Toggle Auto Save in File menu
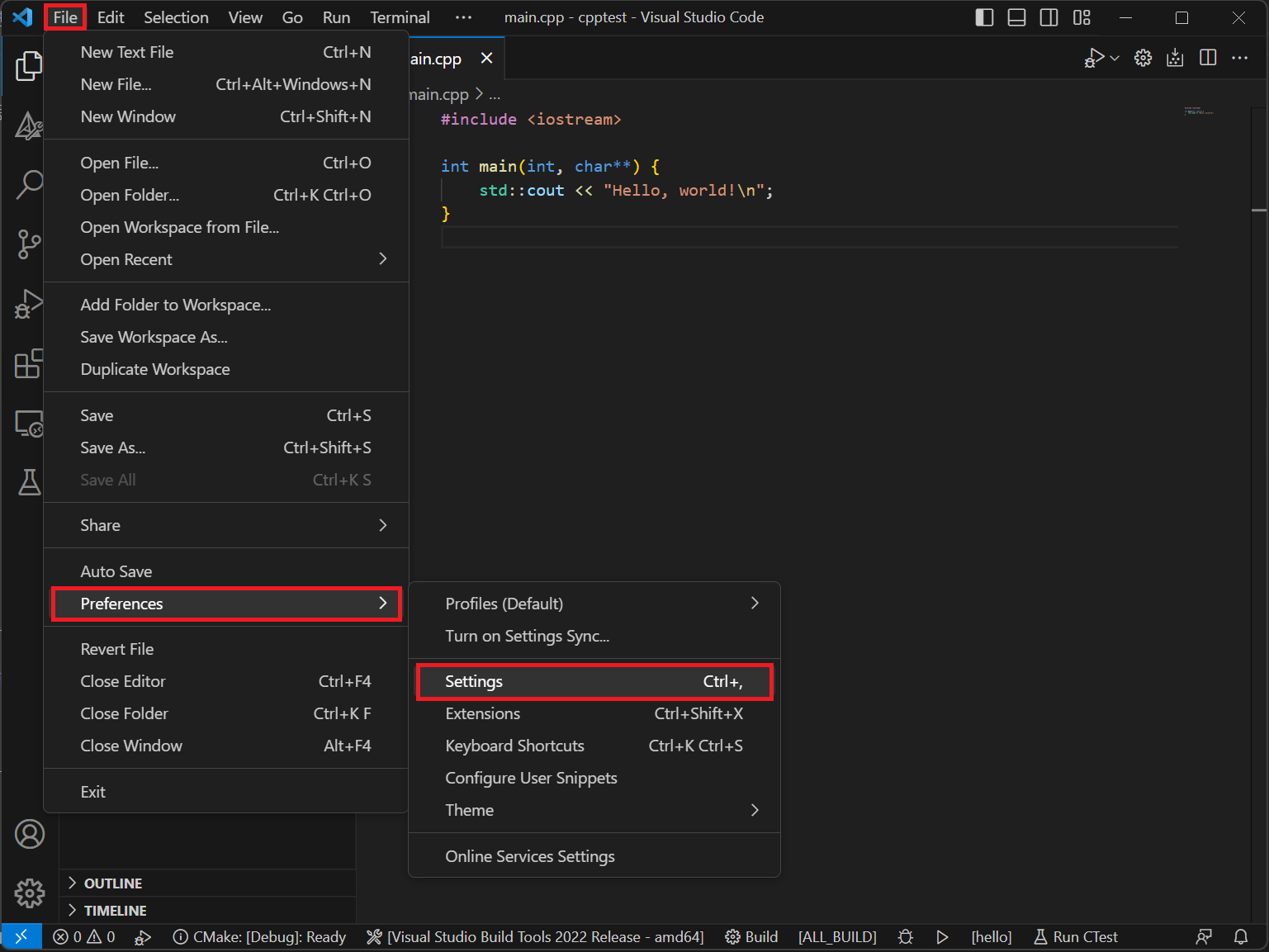 point(116,571)
